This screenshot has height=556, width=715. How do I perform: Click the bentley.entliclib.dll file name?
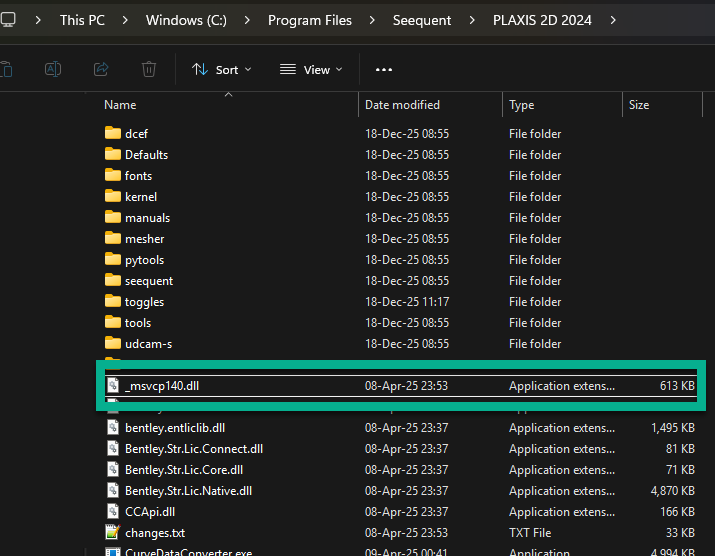click(175, 428)
